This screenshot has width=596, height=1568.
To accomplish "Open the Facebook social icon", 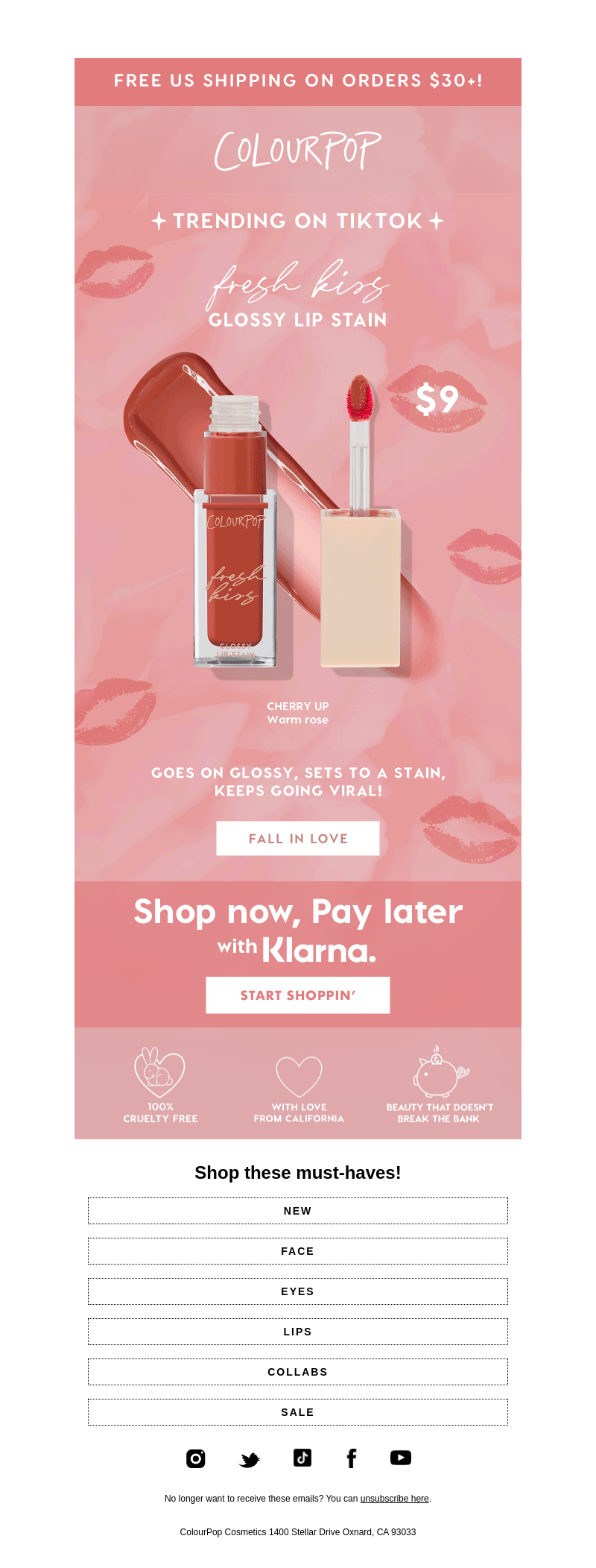I will pyautogui.click(x=352, y=1458).
